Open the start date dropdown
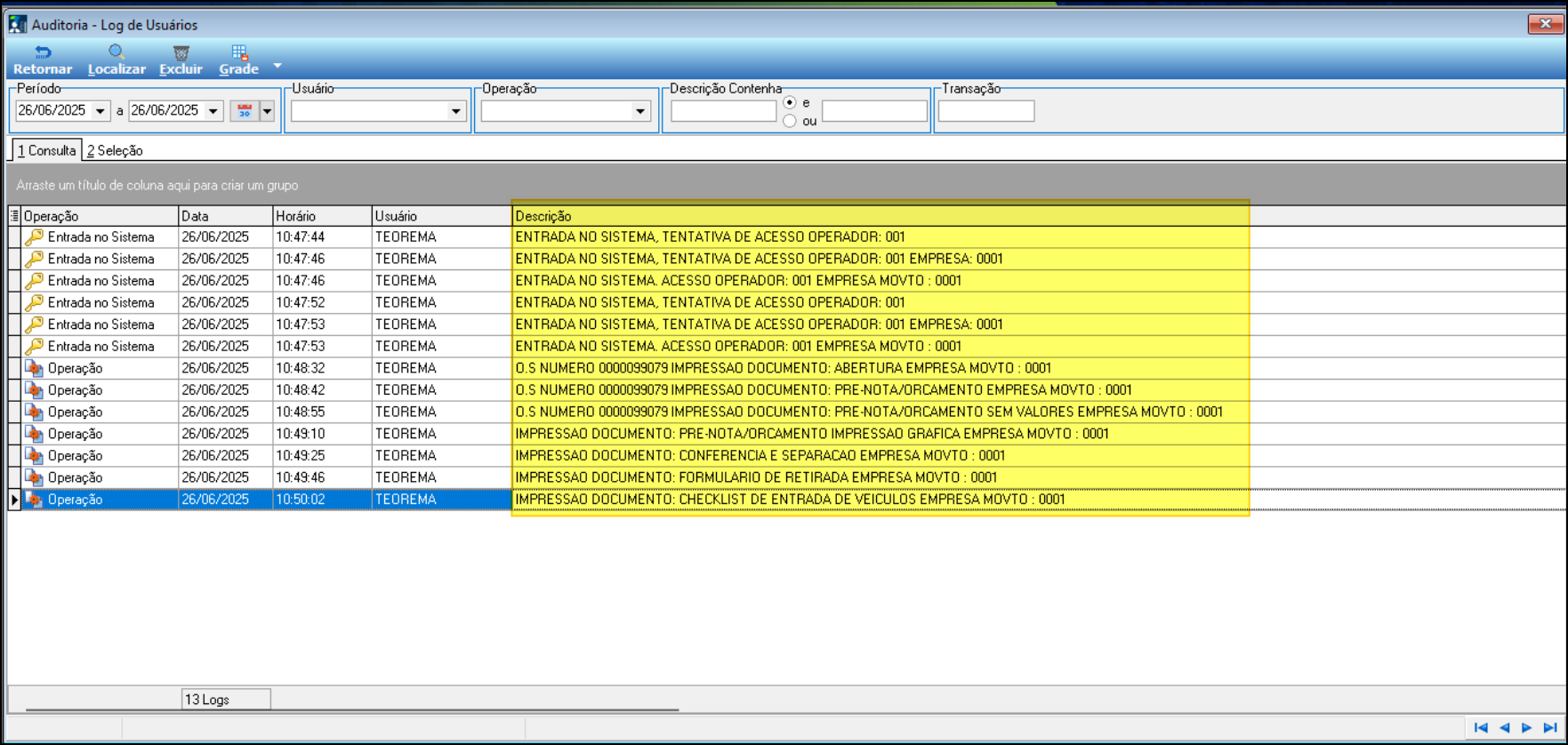 point(101,111)
